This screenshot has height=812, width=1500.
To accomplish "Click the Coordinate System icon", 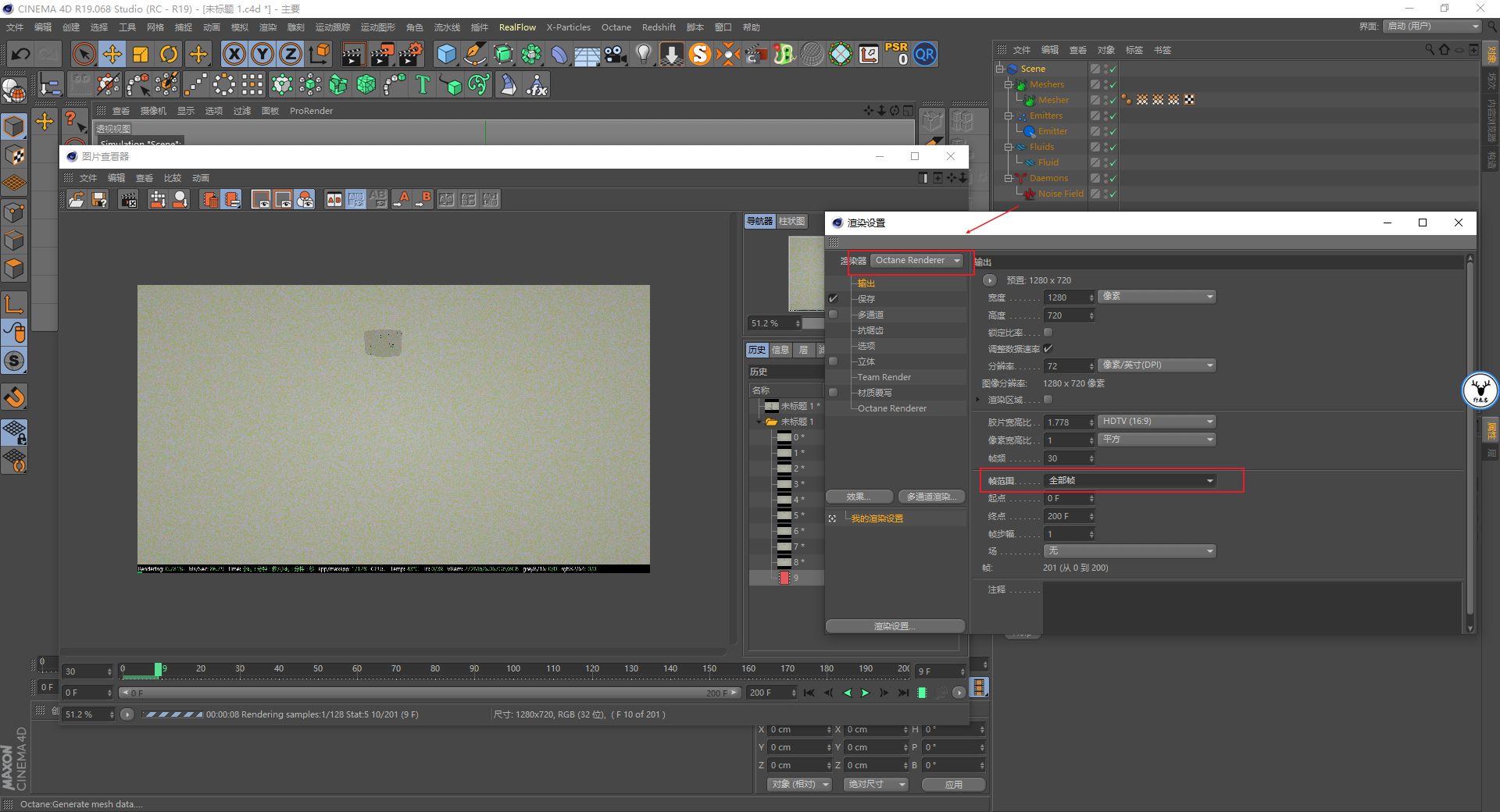I will point(320,54).
